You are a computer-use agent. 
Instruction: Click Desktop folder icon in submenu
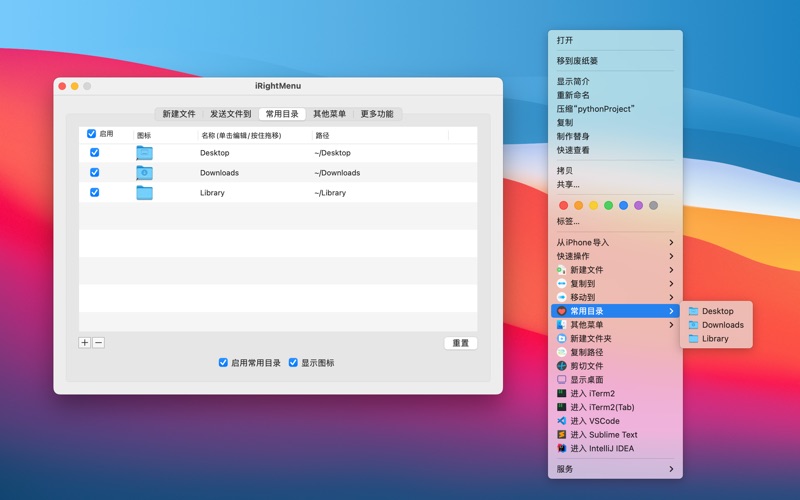coord(693,311)
